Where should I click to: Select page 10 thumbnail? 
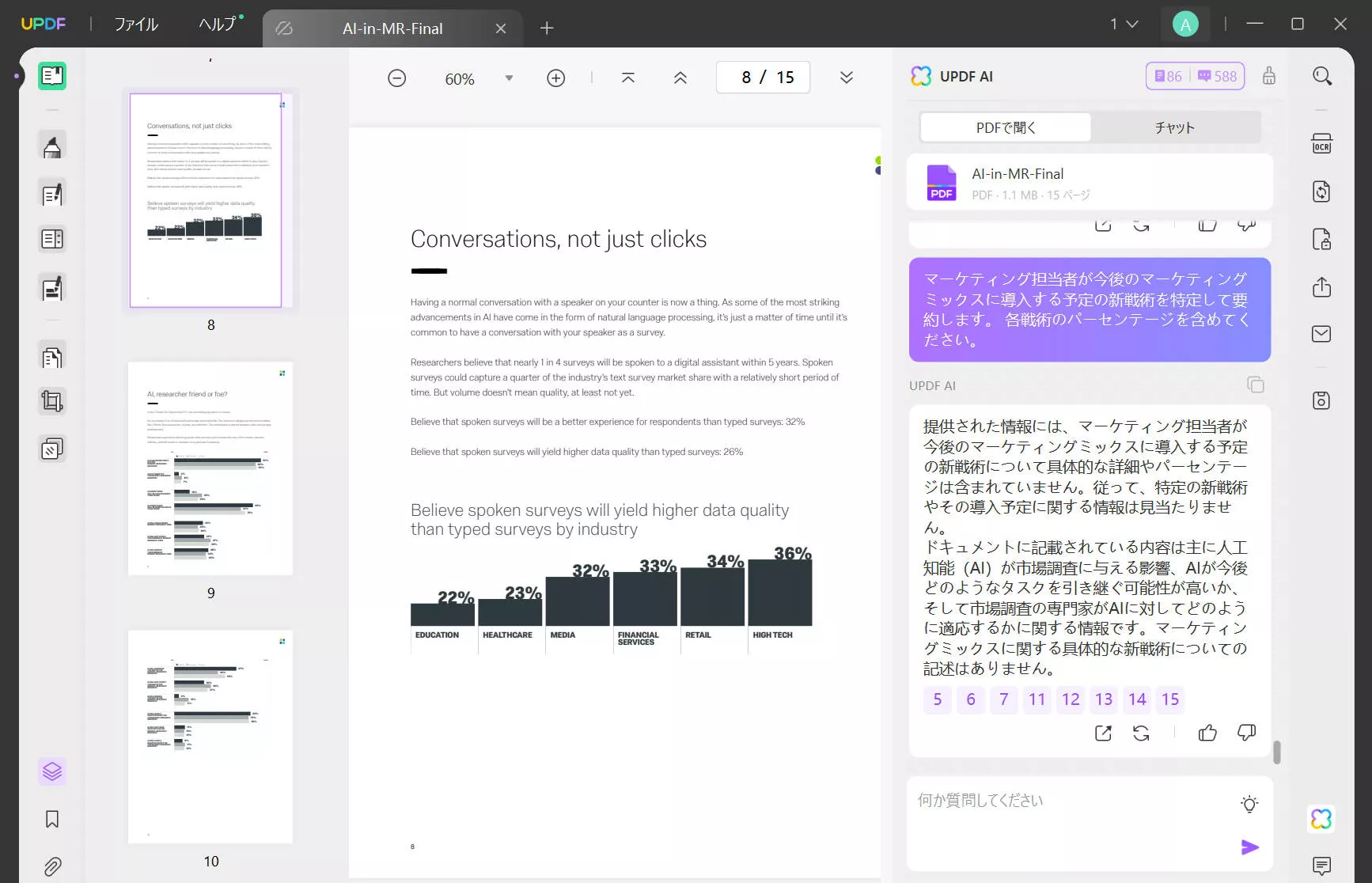coord(210,737)
